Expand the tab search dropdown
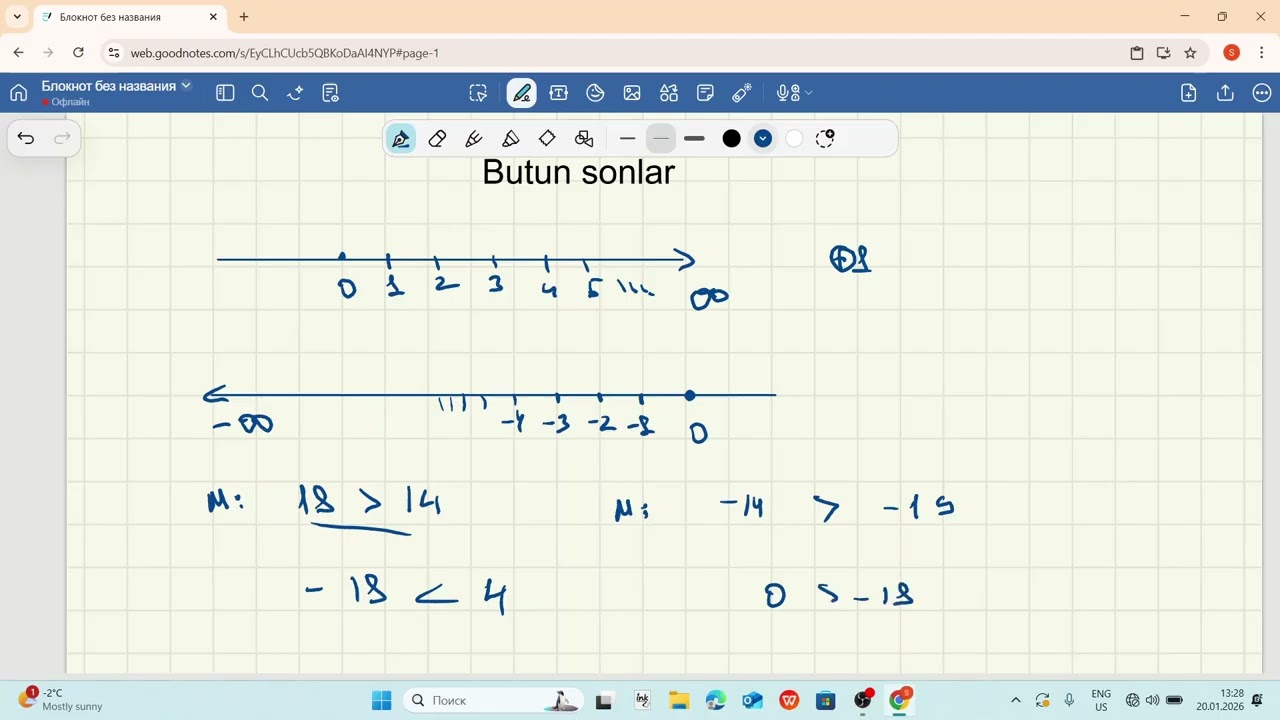This screenshot has height=720, width=1280. click(17, 17)
